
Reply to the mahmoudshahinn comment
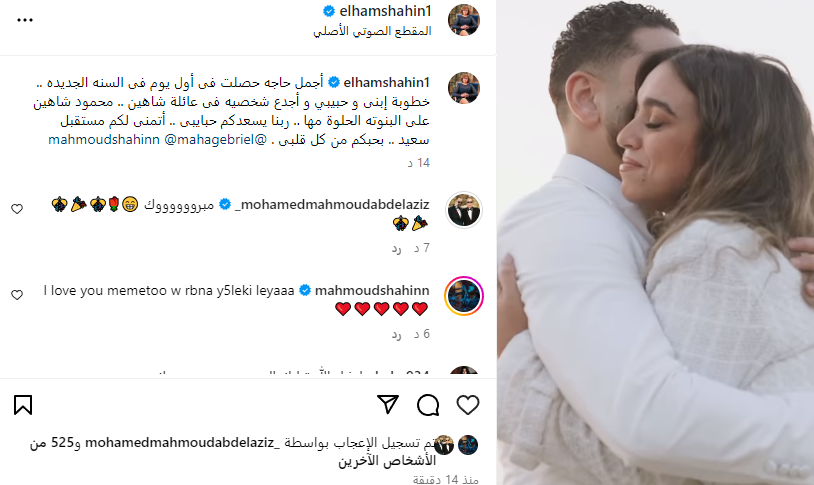click(397, 334)
